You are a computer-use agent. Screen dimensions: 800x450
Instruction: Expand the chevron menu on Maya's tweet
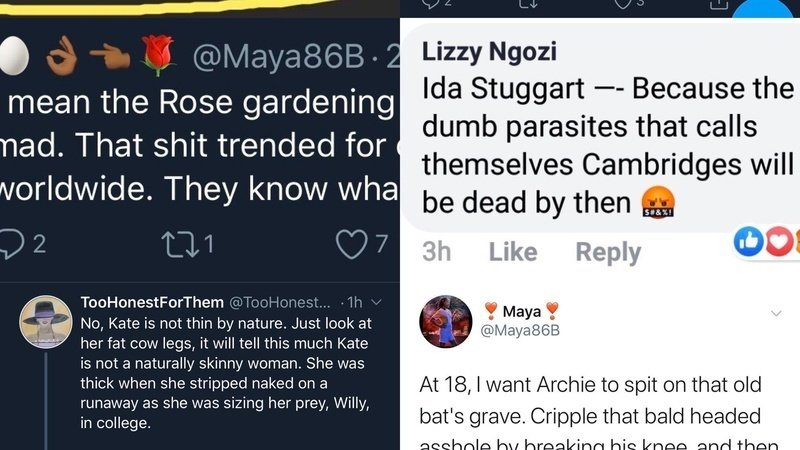point(777,314)
